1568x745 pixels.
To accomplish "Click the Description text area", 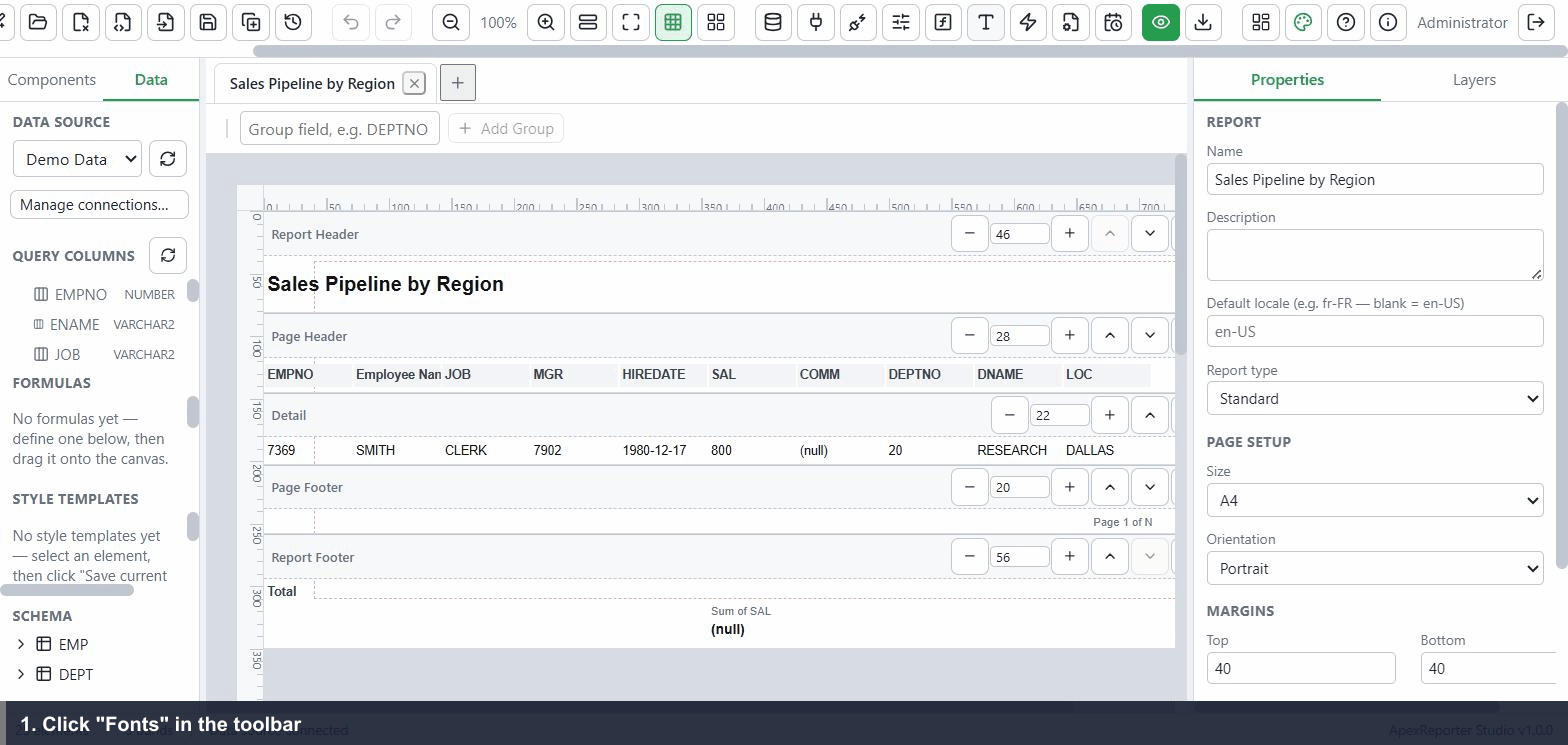I will click(1375, 255).
